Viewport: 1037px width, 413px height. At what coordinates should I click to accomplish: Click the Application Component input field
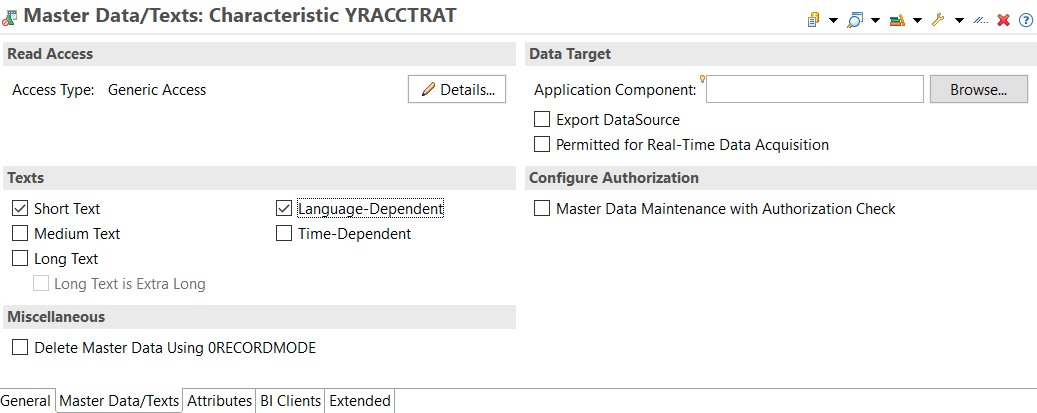pyautogui.click(x=815, y=90)
